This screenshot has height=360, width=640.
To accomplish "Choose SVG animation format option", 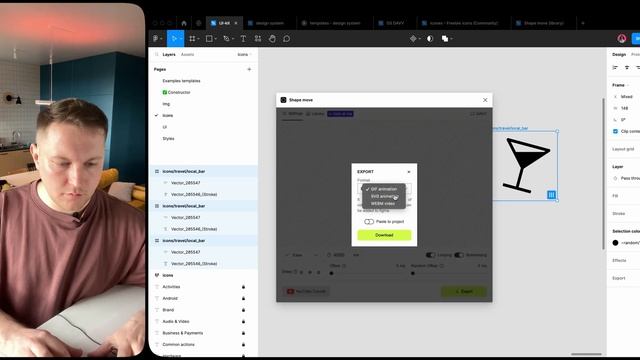I will [x=383, y=196].
